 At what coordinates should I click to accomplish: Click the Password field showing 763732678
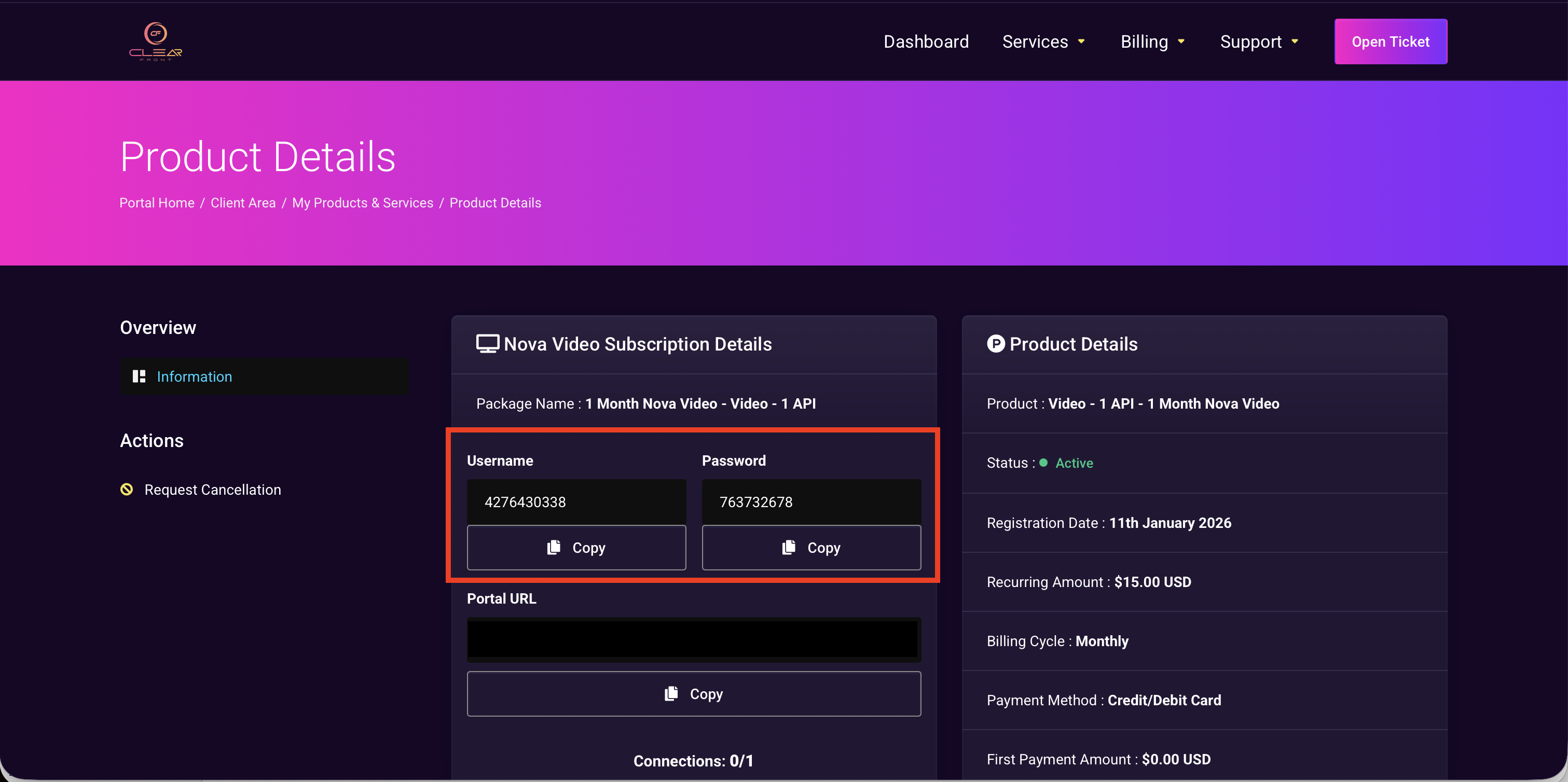coord(811,502)
